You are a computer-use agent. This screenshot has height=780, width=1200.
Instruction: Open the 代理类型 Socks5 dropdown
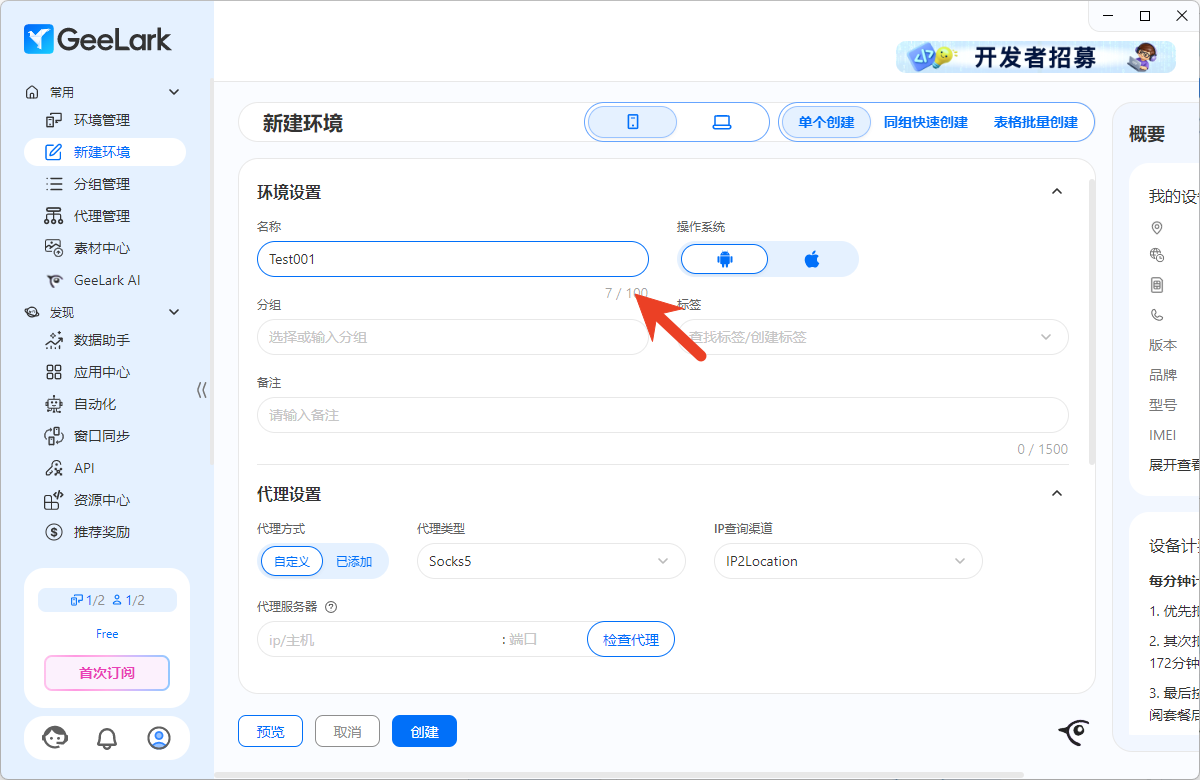pyautogui.click(x=551, y=561)
